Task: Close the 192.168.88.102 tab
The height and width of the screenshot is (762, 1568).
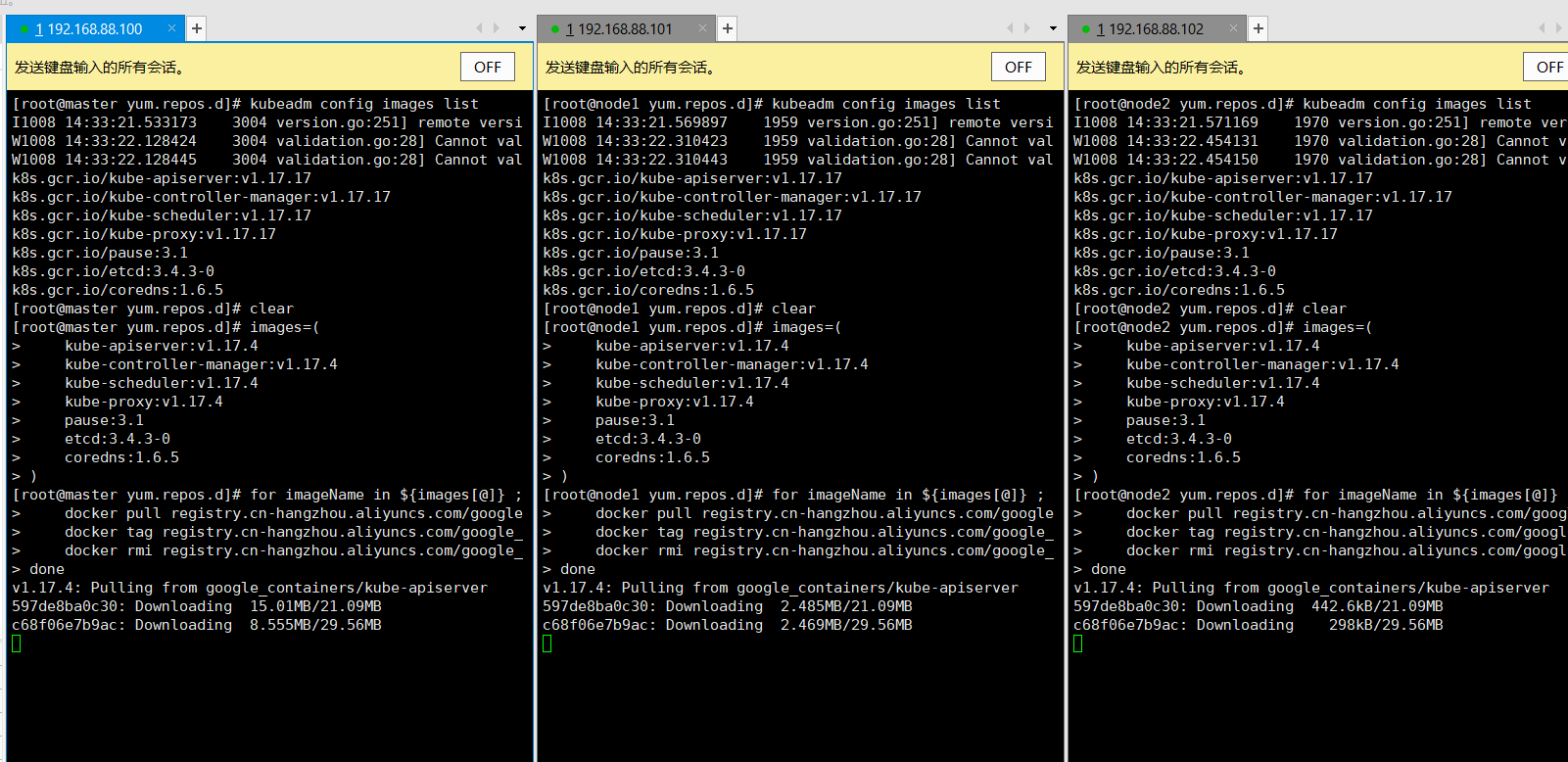Action: click(1233, 28)
